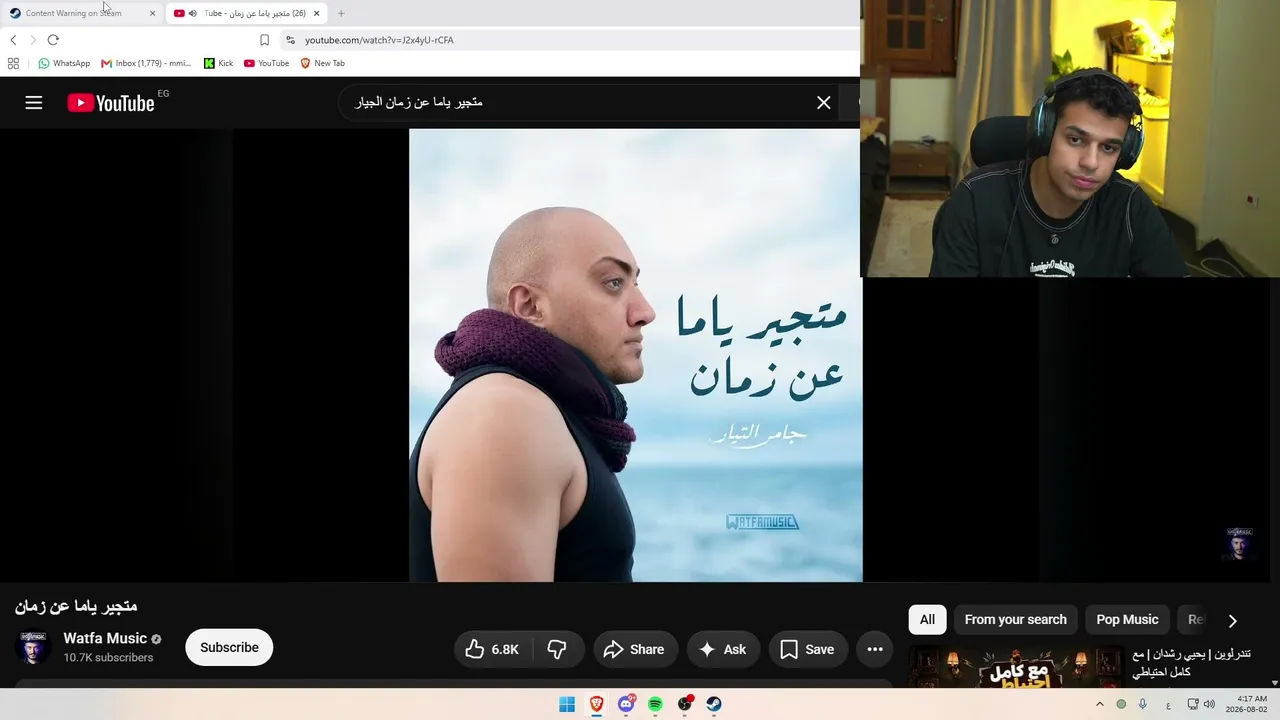
Task: Click the green circle tray icon
Action: (1121, 704)
